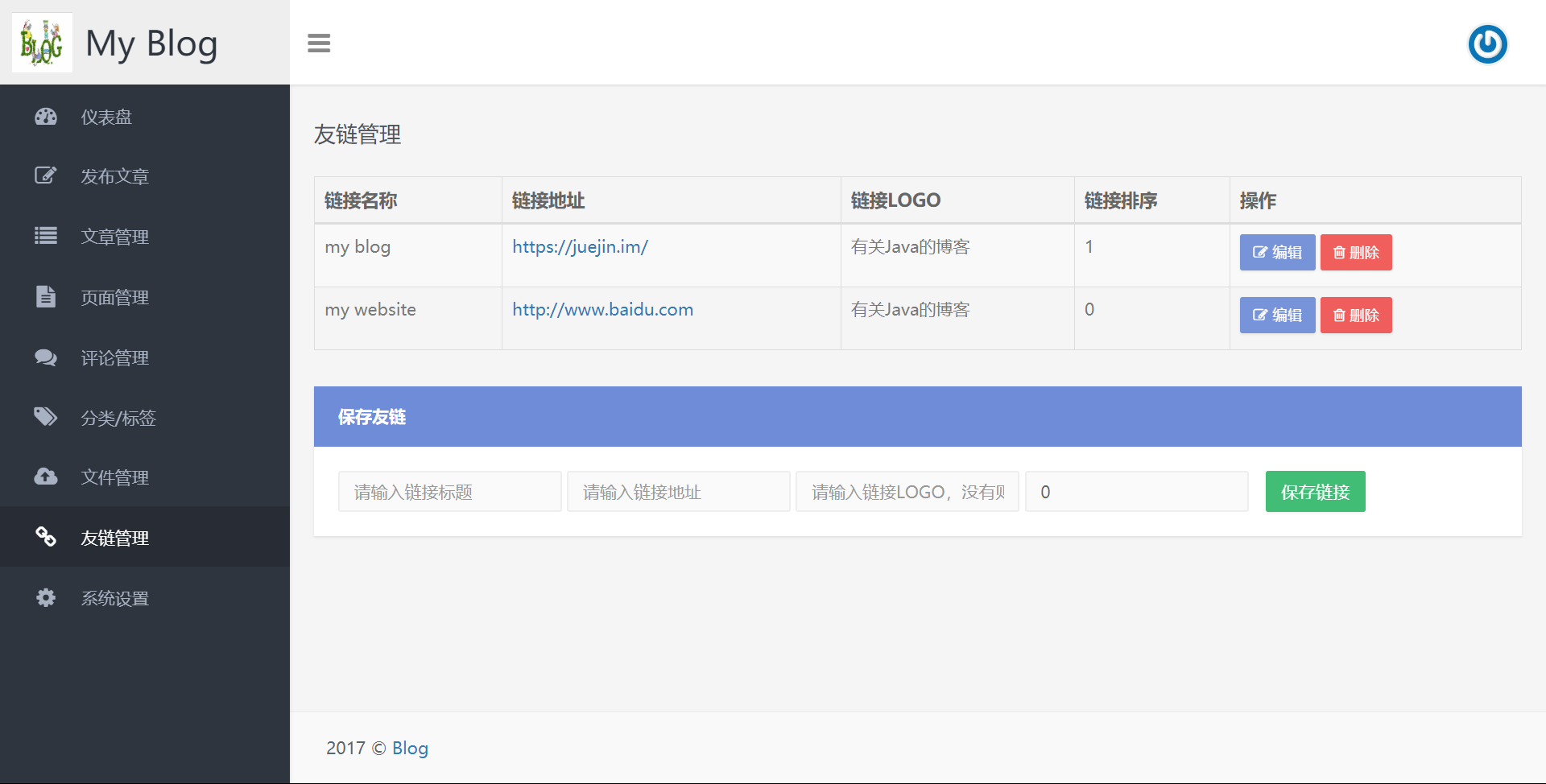This screenshot has height=784, width=1546.
Task: Delete the my website link row
Action: (1356, 315)
